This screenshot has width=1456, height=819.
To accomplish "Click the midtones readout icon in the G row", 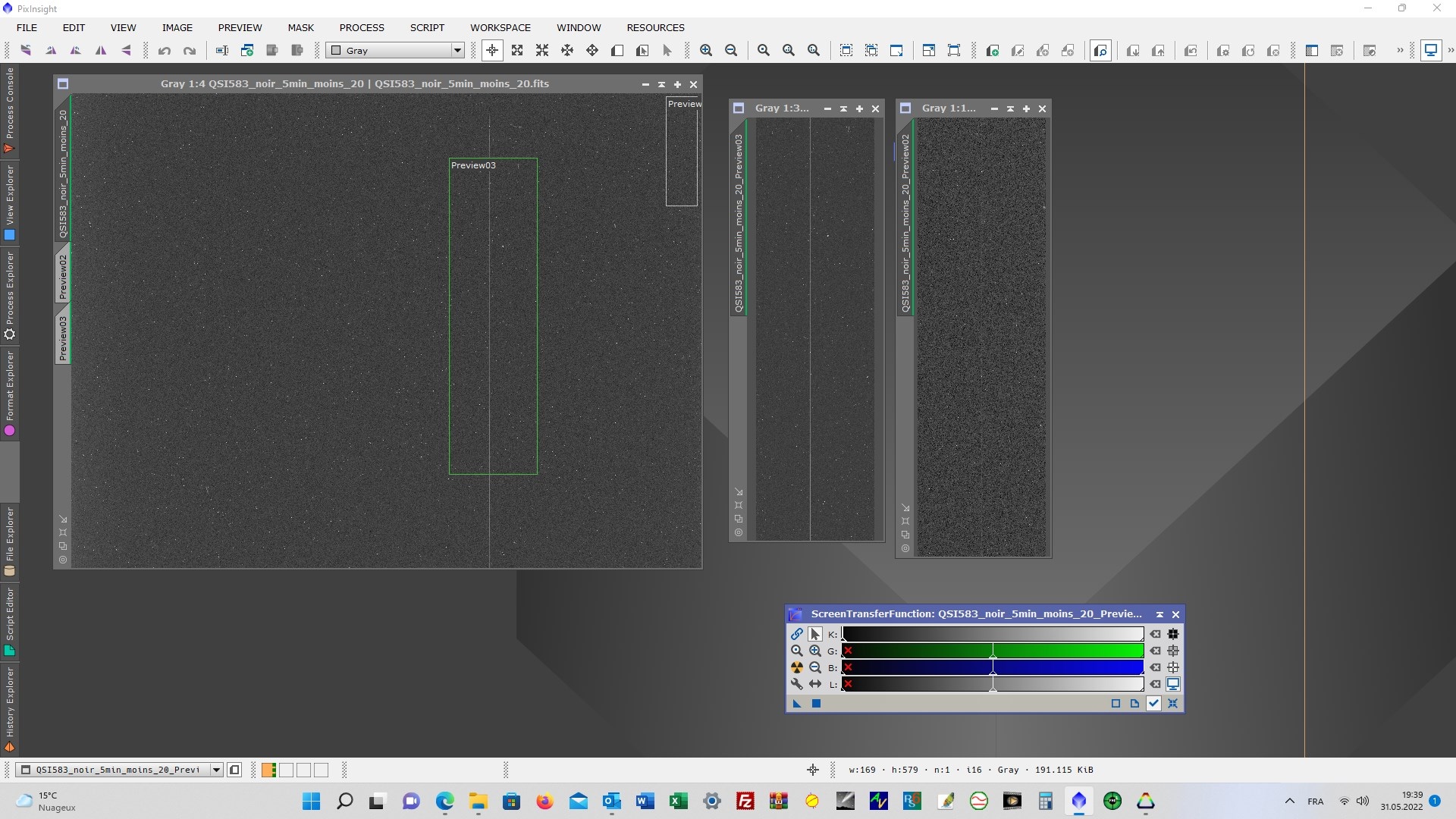I will 1173,651.
